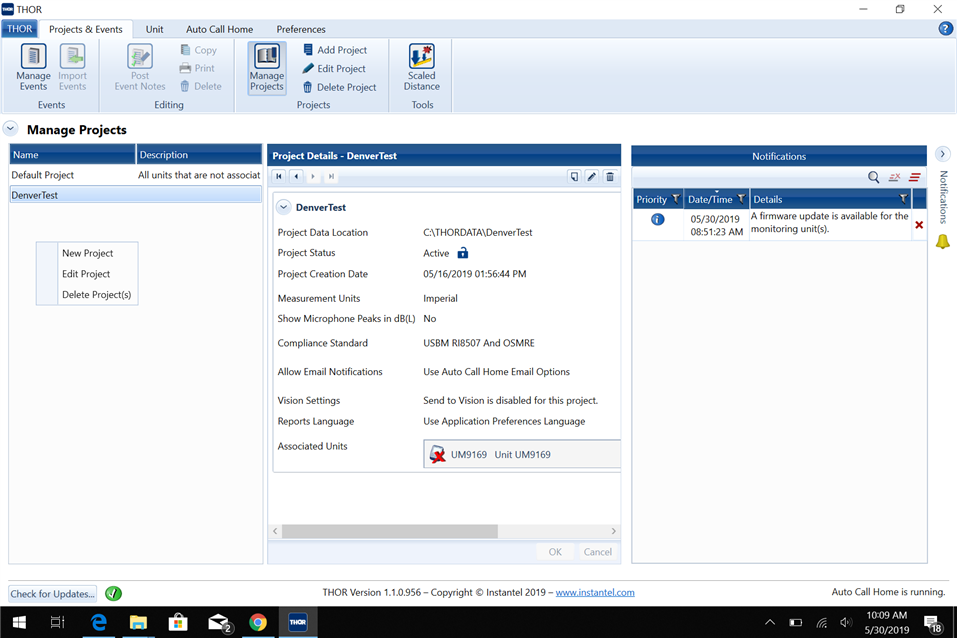Click the Copy command in Editing group

[199, 50]
